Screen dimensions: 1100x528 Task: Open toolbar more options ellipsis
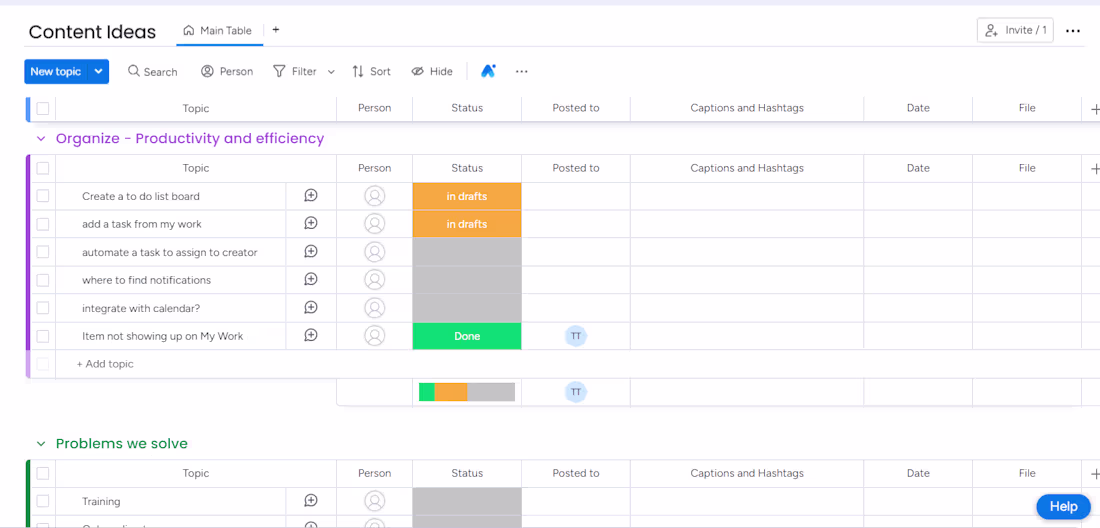[x=521, y=71]
